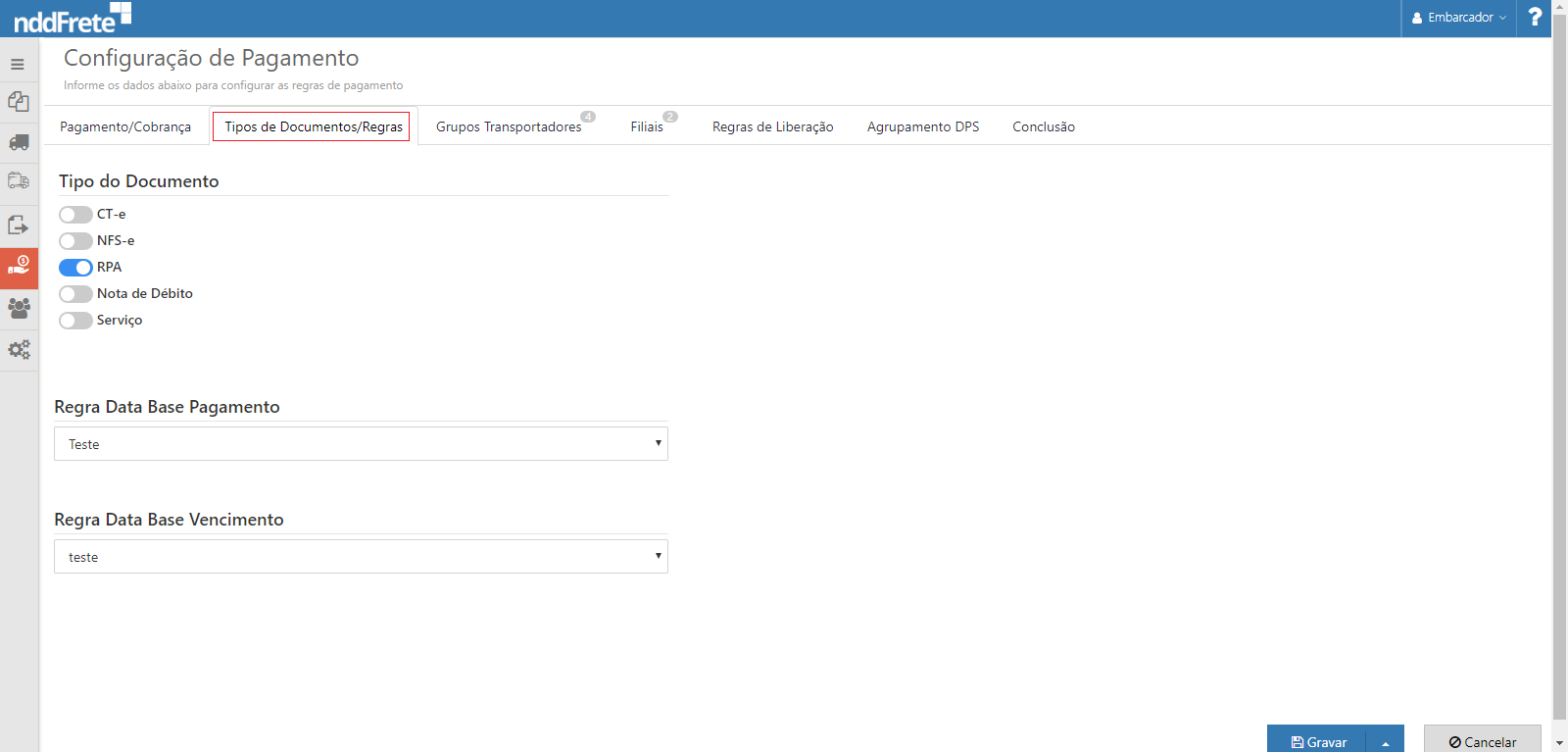Enable the Nota de Débito toggle
Image resolution: width=1568 pixels, height=752 pixels.
click(x=75, y=294)
